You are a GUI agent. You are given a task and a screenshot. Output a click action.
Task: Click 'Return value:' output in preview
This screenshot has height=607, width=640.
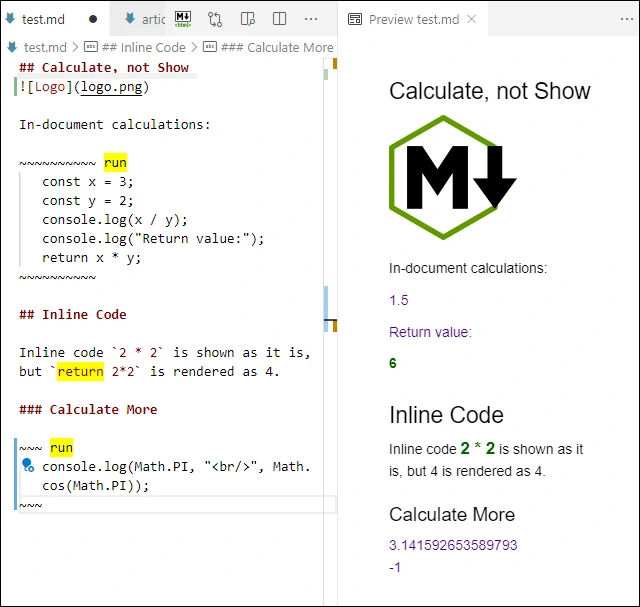pos(430,332)
